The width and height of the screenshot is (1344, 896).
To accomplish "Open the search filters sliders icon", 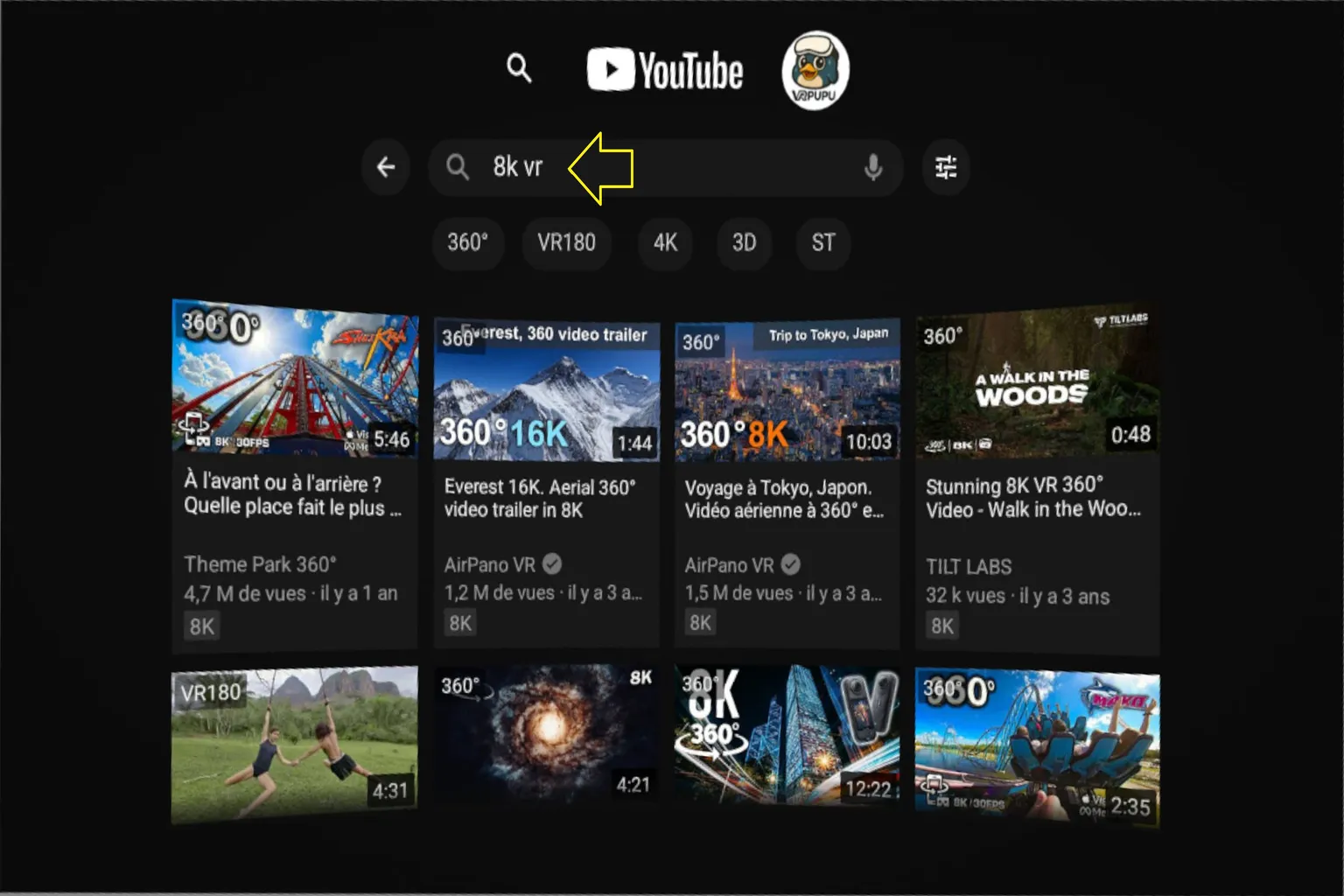I will point(946,166).
